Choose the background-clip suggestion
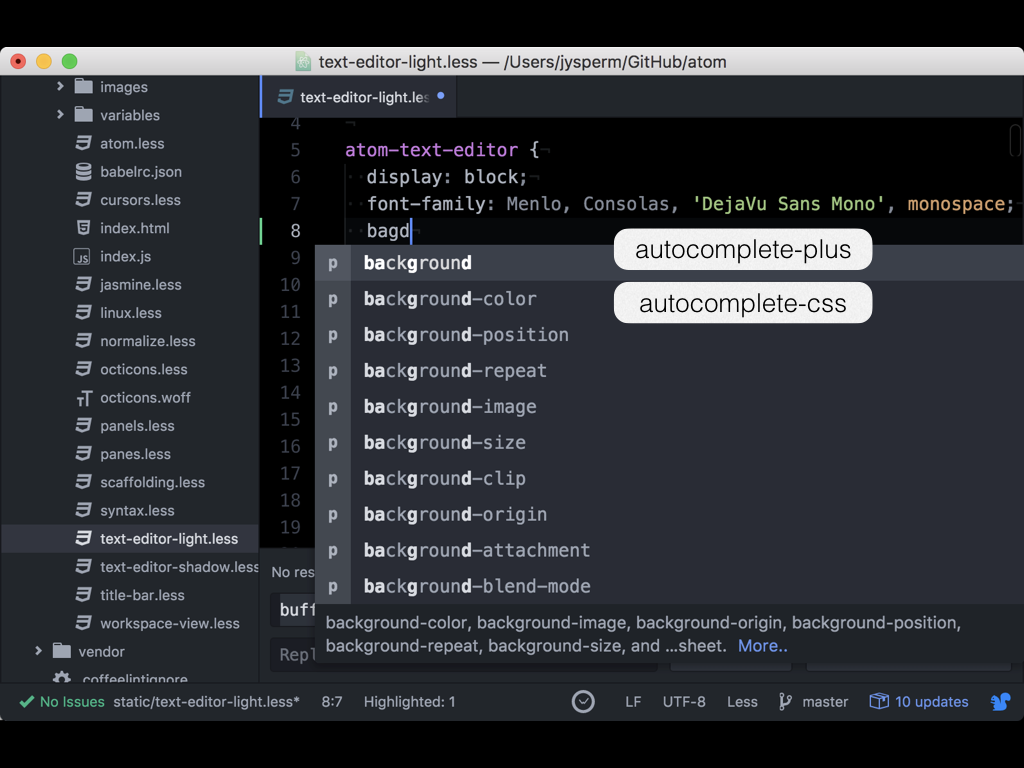This screenshot has width=1024, height=768. pos(669,478)
